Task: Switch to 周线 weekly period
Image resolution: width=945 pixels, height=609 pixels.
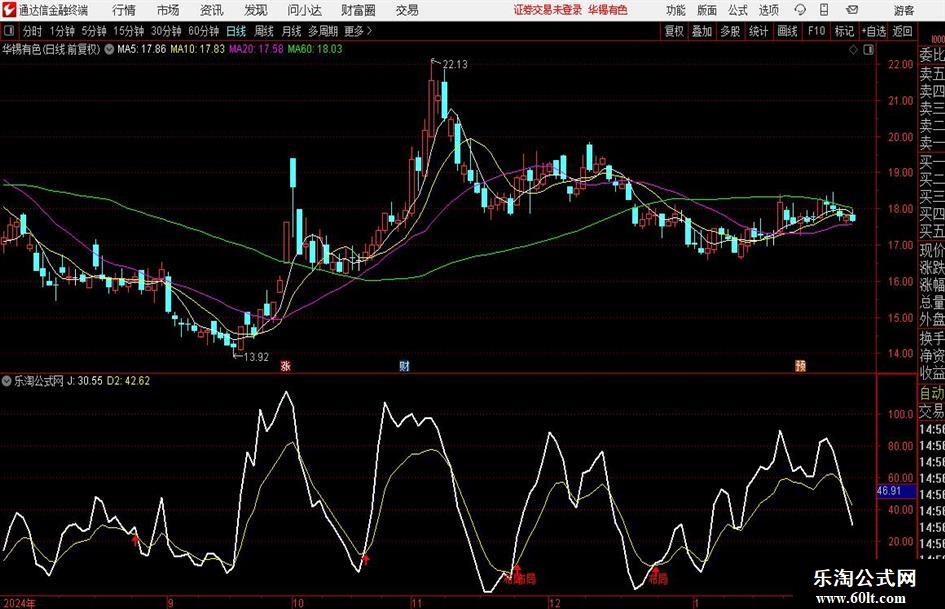Action: pyautogui.click(x=264, y=31)
